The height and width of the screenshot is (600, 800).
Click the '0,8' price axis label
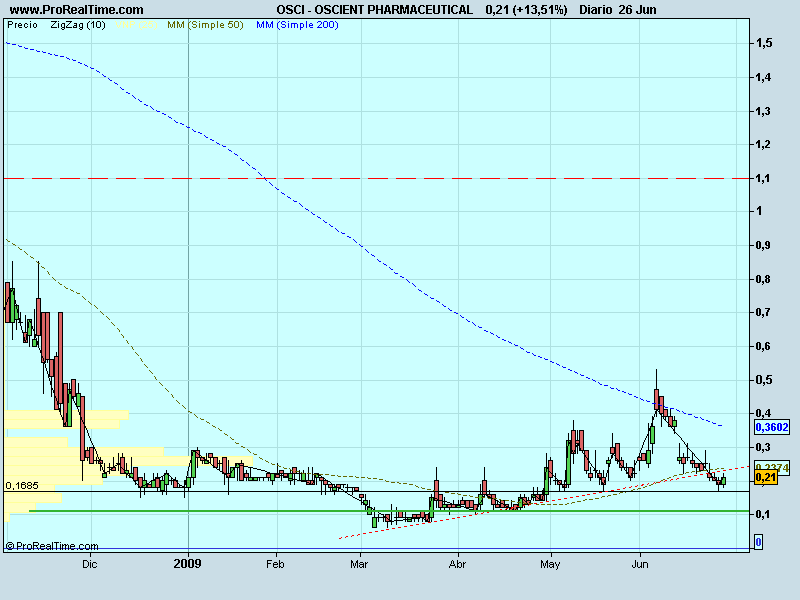763,280
